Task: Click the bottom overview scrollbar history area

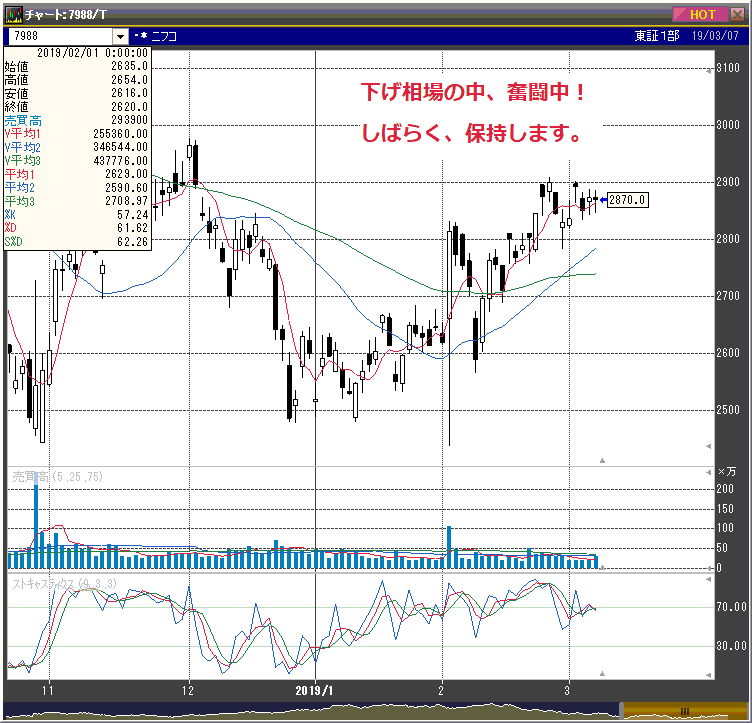Action: (x=300, y=711)
